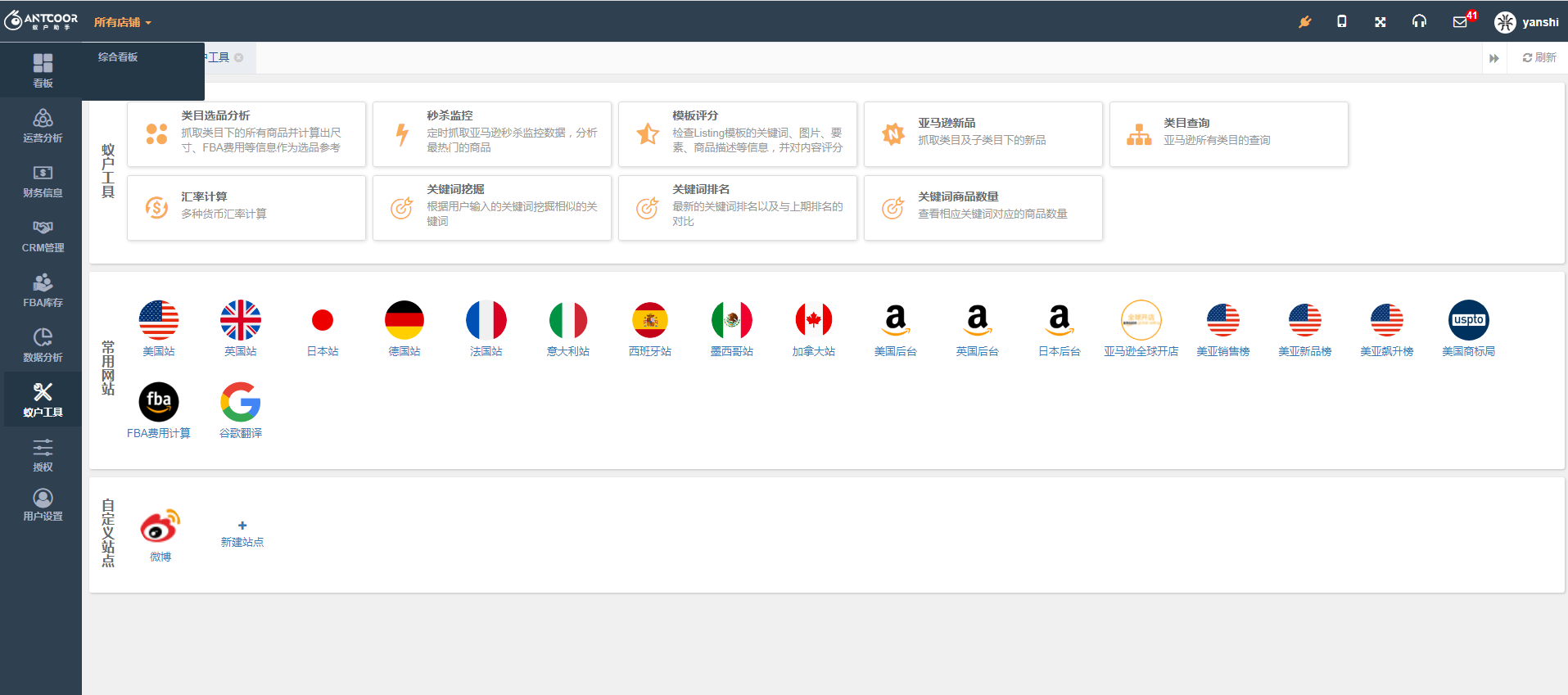This screenshot has height=695, width=1568.
Task: Open the 西班牙站 Spain flag link
Action: pos(650,328)
